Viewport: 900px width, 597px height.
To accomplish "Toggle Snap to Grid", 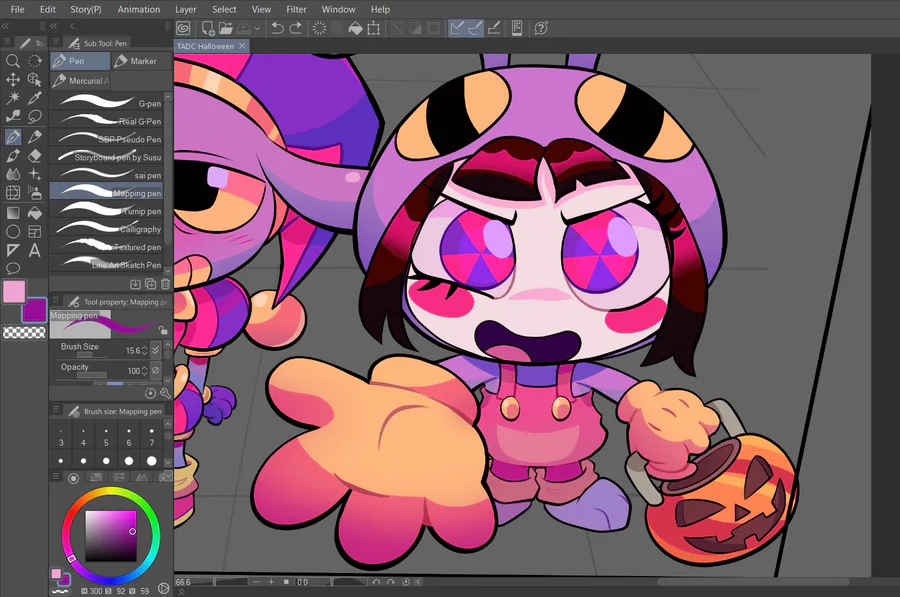I will tap(494, 28).
